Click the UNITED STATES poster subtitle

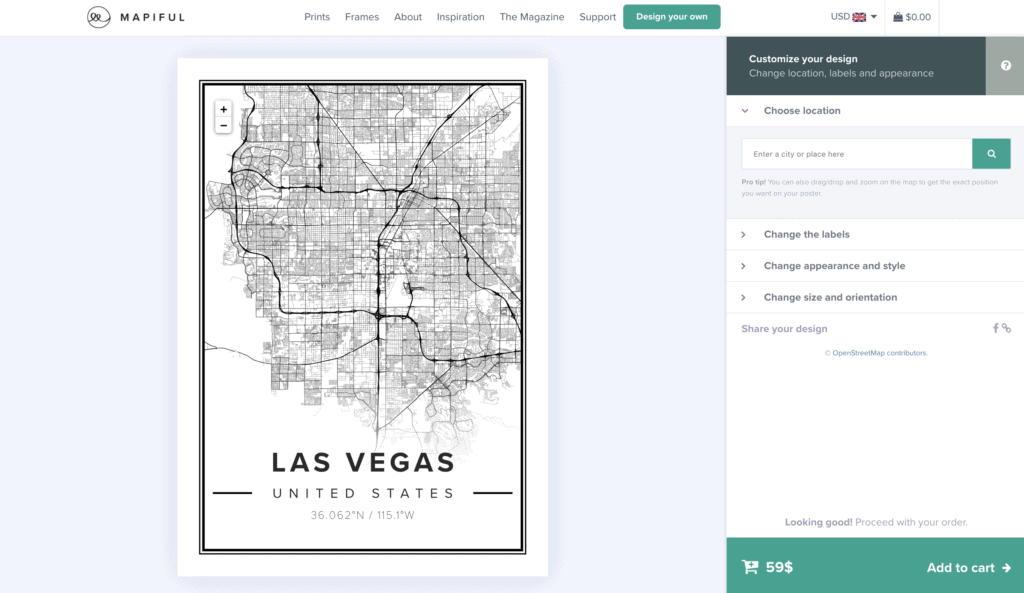pos(362,493)
